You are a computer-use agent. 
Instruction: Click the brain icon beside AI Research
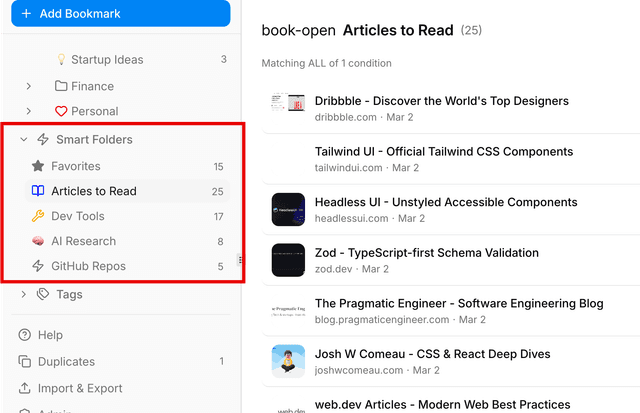pyautogui.click(x=38, y=241)
